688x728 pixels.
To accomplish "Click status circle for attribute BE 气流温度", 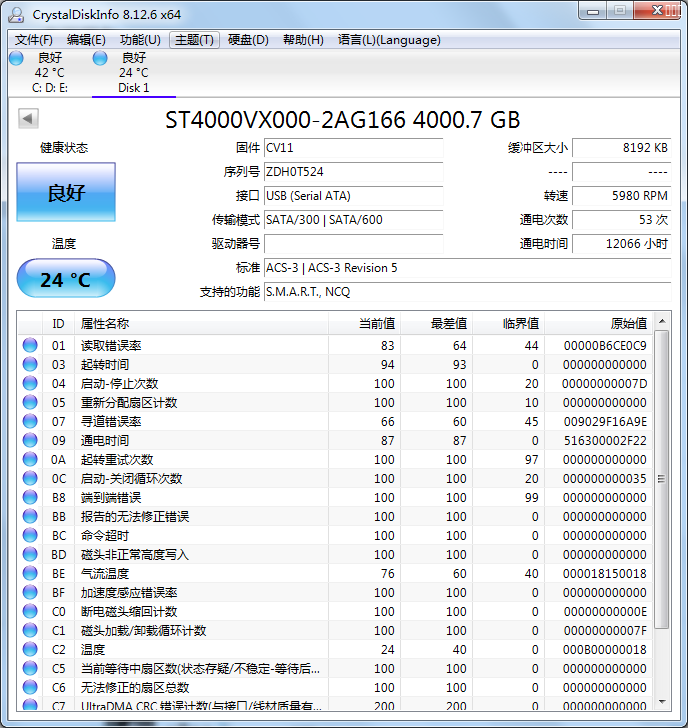I will point(30,573).
